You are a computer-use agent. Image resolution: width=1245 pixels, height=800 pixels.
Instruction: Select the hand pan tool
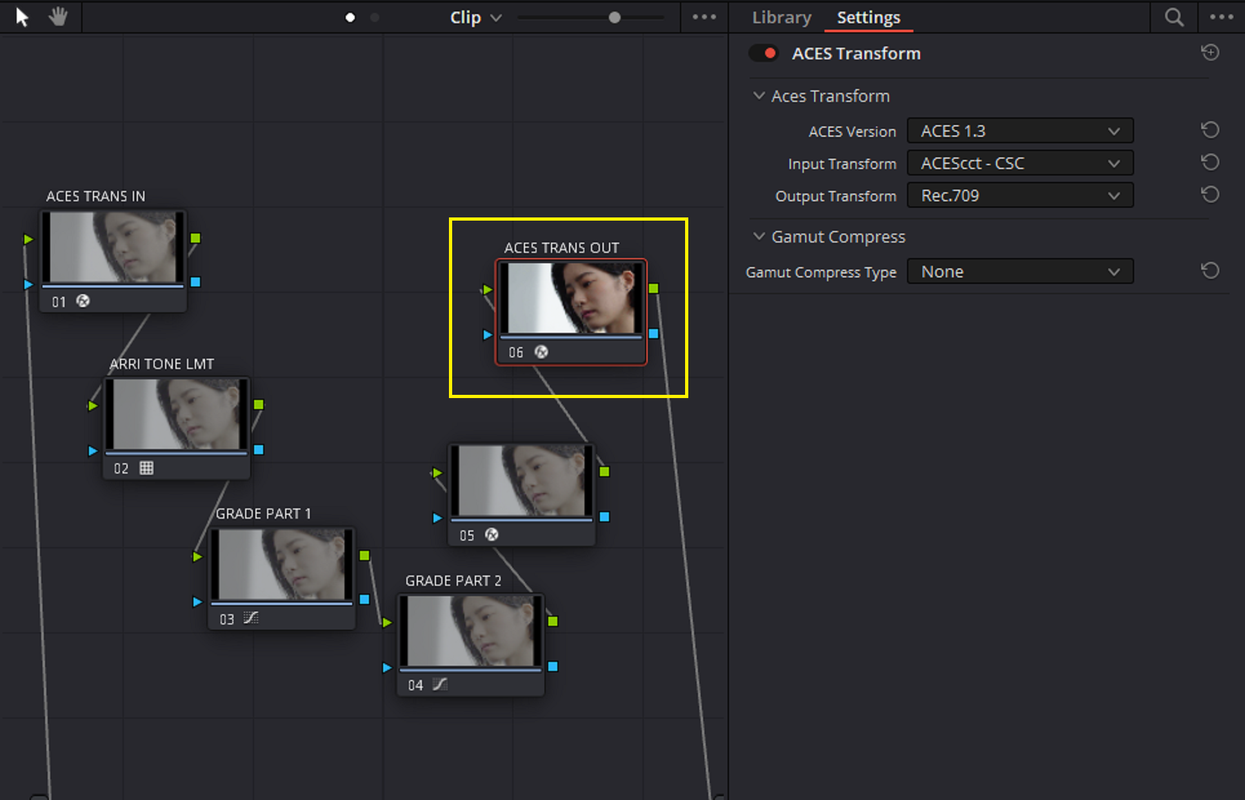[58, 17]
